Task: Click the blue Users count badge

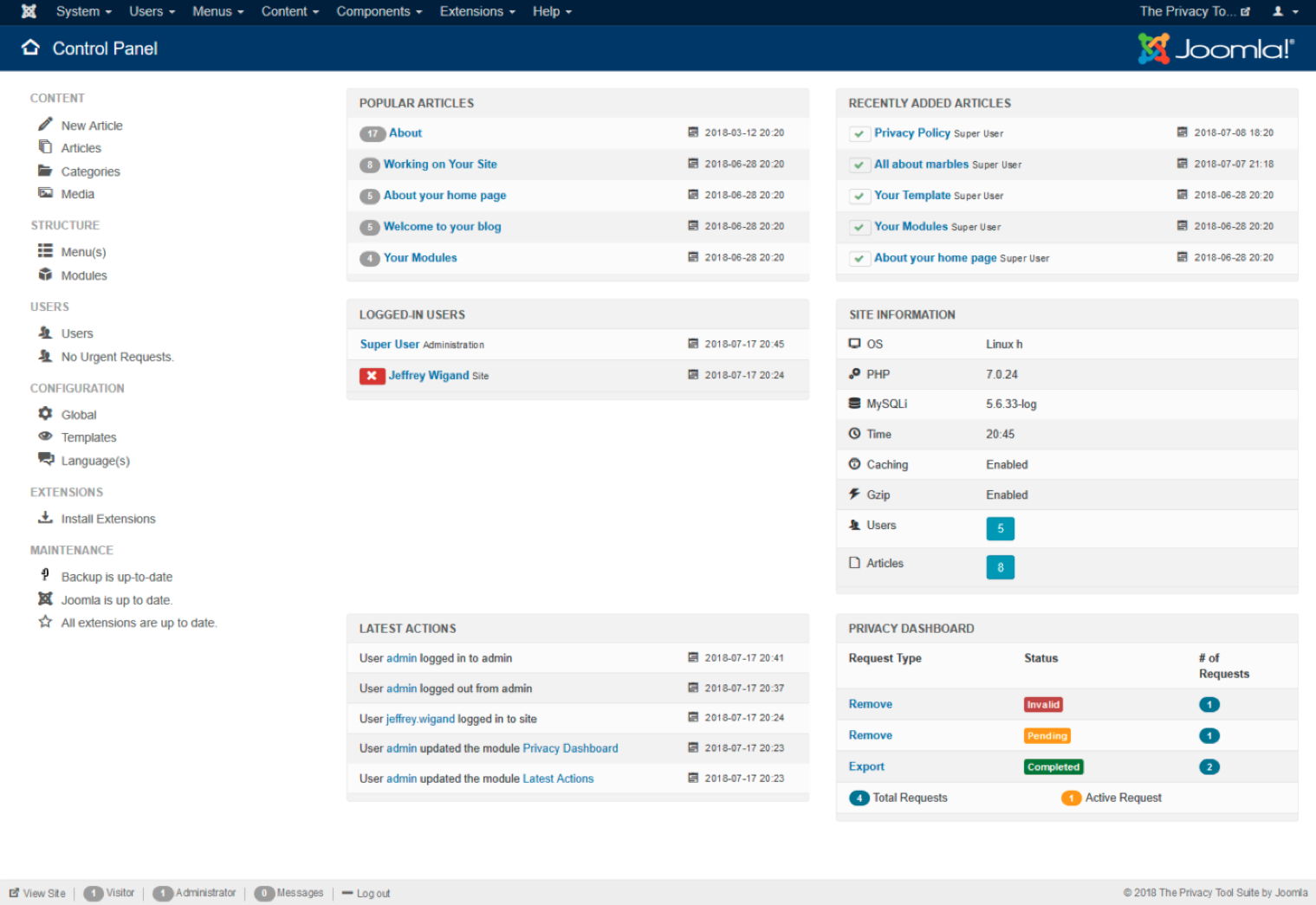Action: [1000, 528]
